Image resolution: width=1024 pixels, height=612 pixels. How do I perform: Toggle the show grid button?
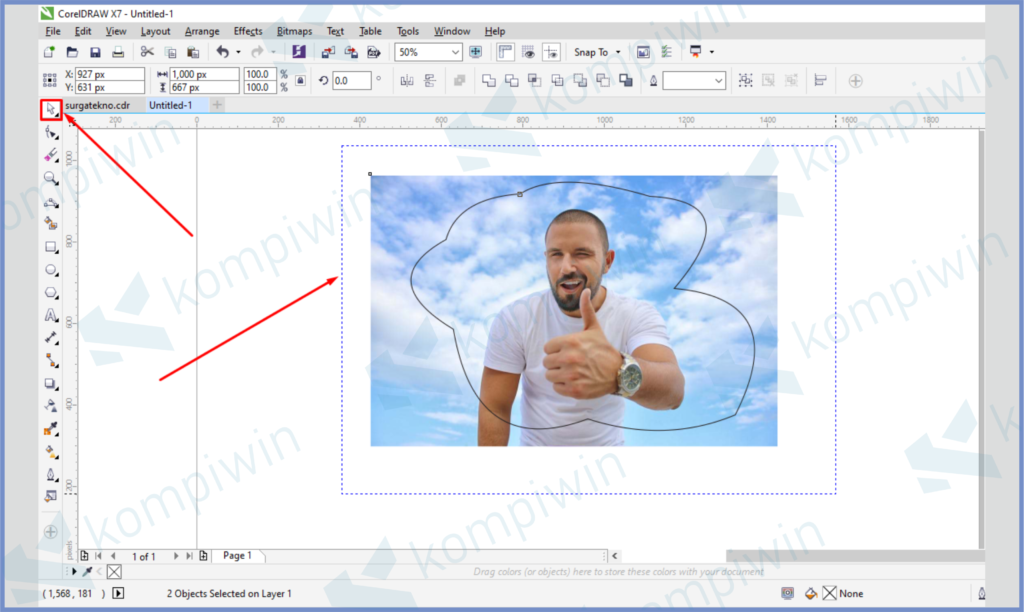pos(527,52)
